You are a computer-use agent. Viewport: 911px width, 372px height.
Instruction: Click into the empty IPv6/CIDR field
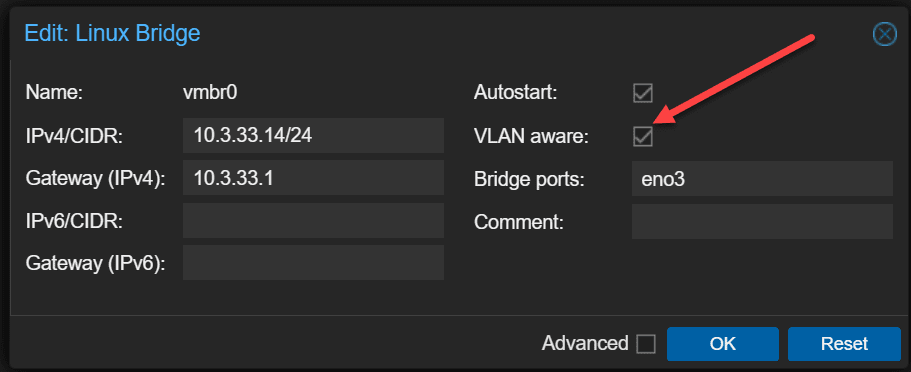(313, 220)
